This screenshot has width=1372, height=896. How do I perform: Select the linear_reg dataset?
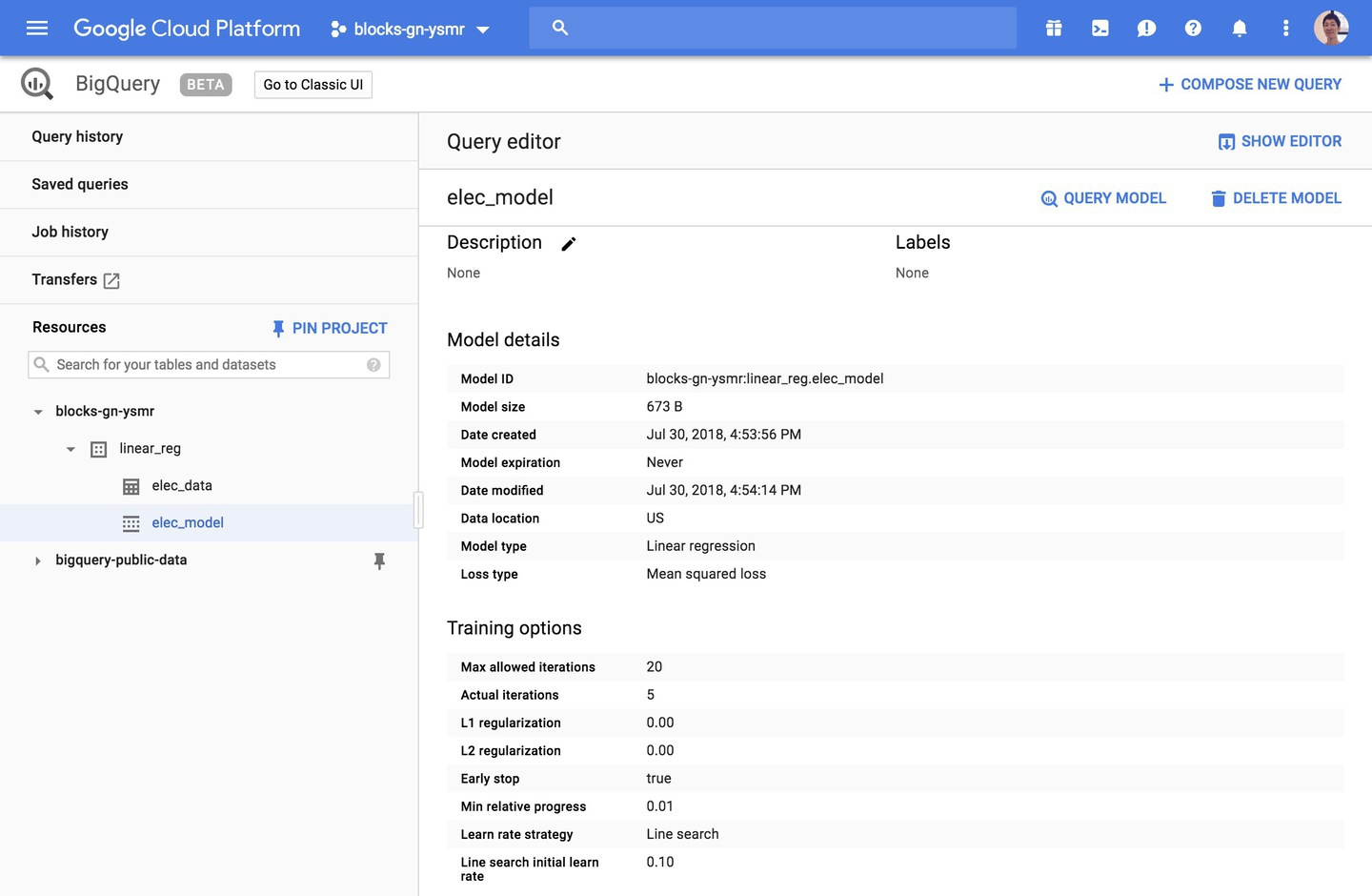click(150, 448)
